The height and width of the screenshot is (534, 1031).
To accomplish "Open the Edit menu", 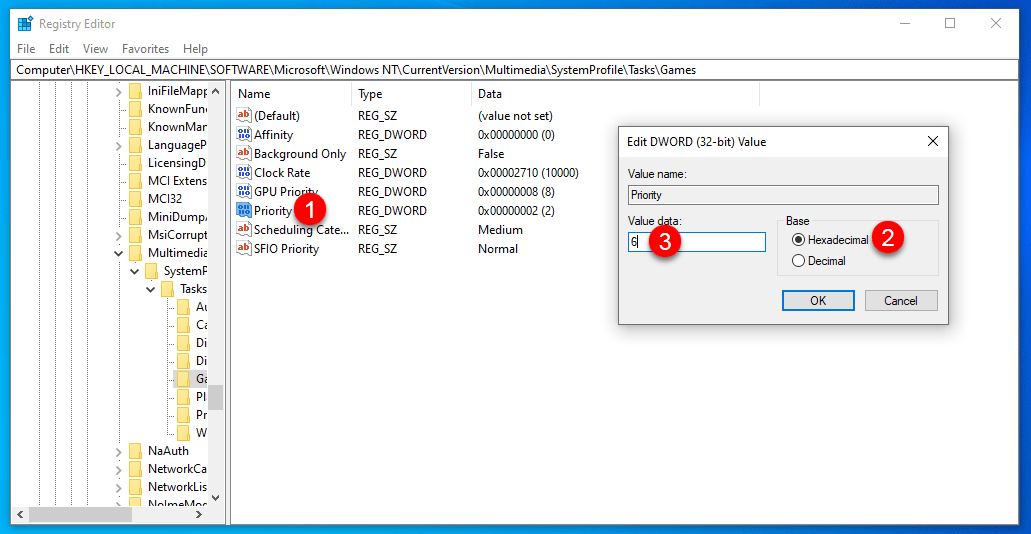I will click(59, 49).
